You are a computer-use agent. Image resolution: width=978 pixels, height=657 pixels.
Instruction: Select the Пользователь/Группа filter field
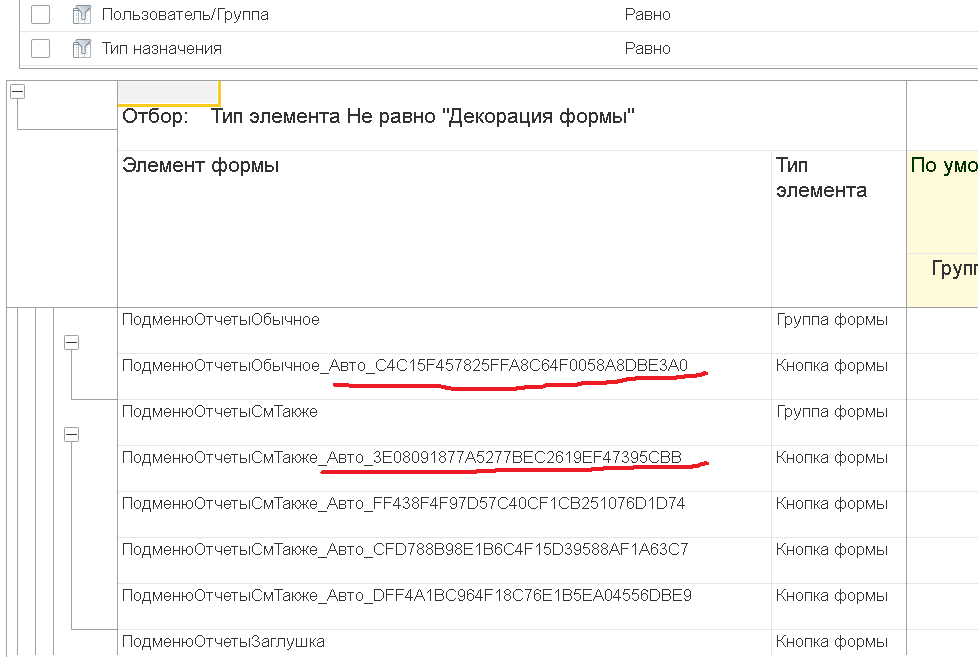pos(185,14)
